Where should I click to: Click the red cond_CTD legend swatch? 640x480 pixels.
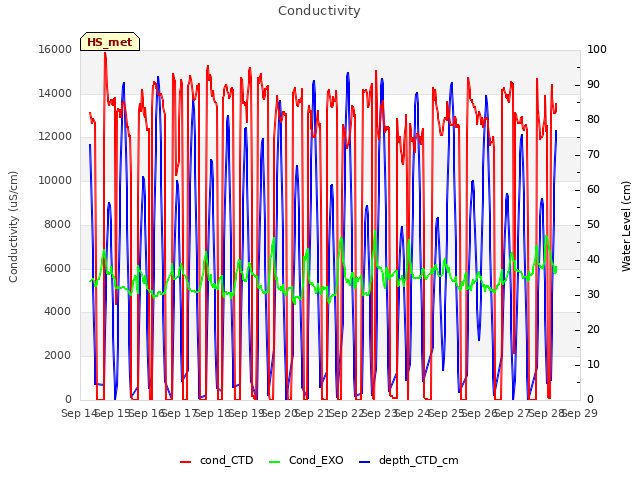coord(185,462)
